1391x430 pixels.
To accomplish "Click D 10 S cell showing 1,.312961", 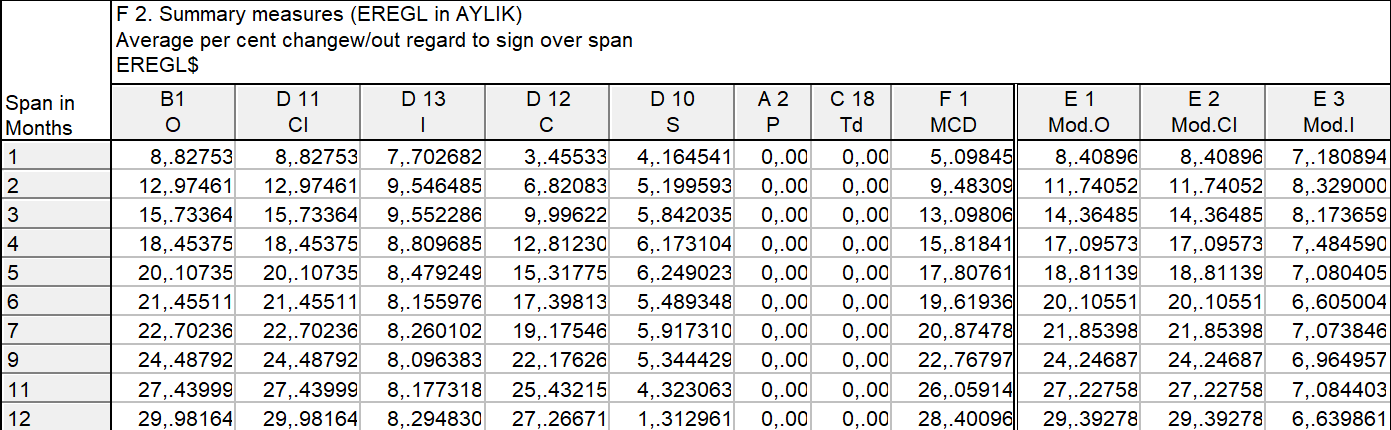I will [672, 418].
